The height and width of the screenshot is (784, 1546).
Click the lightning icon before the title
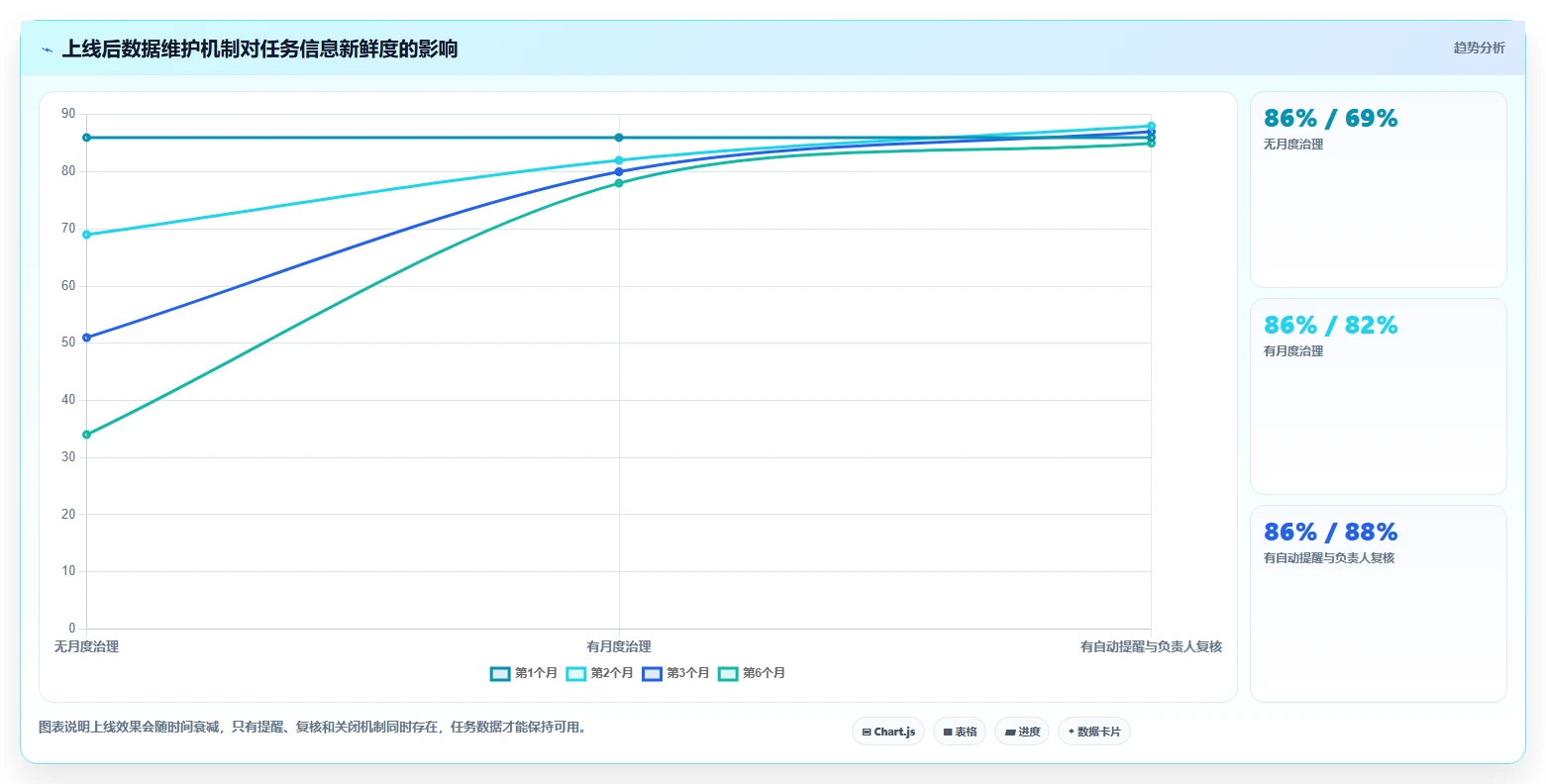47,49
